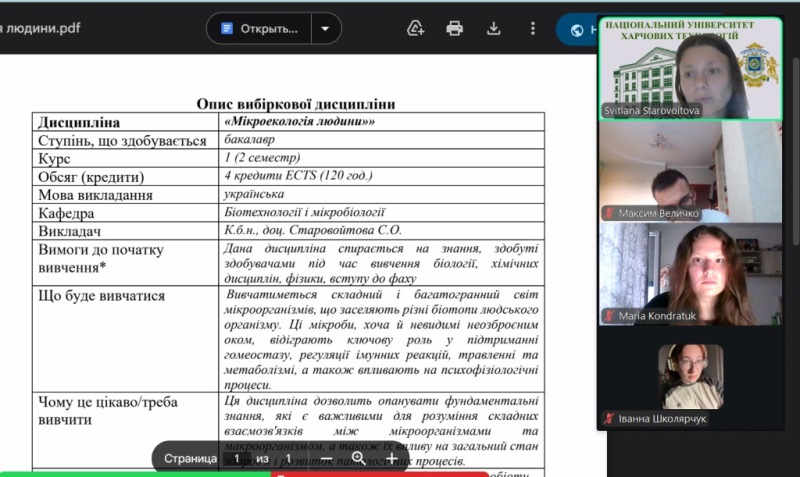Screen dimensions: 800x477
Task: Click muted mic icon beside Максим Величко
Action: (x=609, y=213)
